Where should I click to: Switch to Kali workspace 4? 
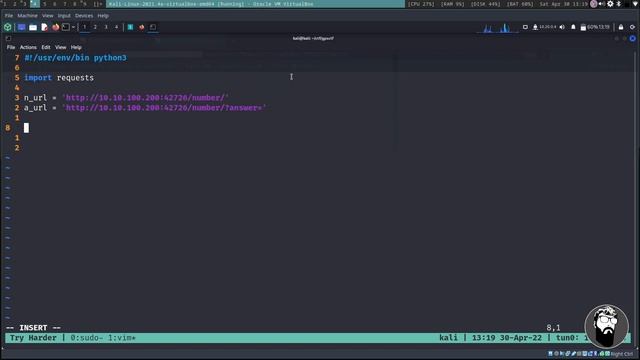[116, 27]
